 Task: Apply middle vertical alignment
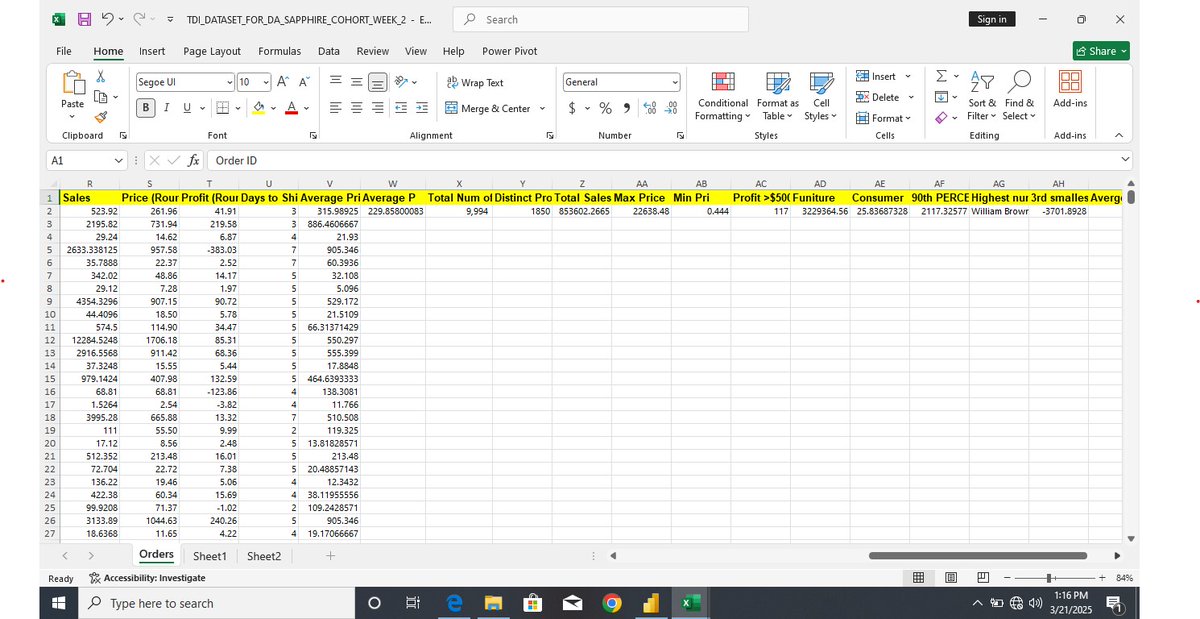[355, 83]
